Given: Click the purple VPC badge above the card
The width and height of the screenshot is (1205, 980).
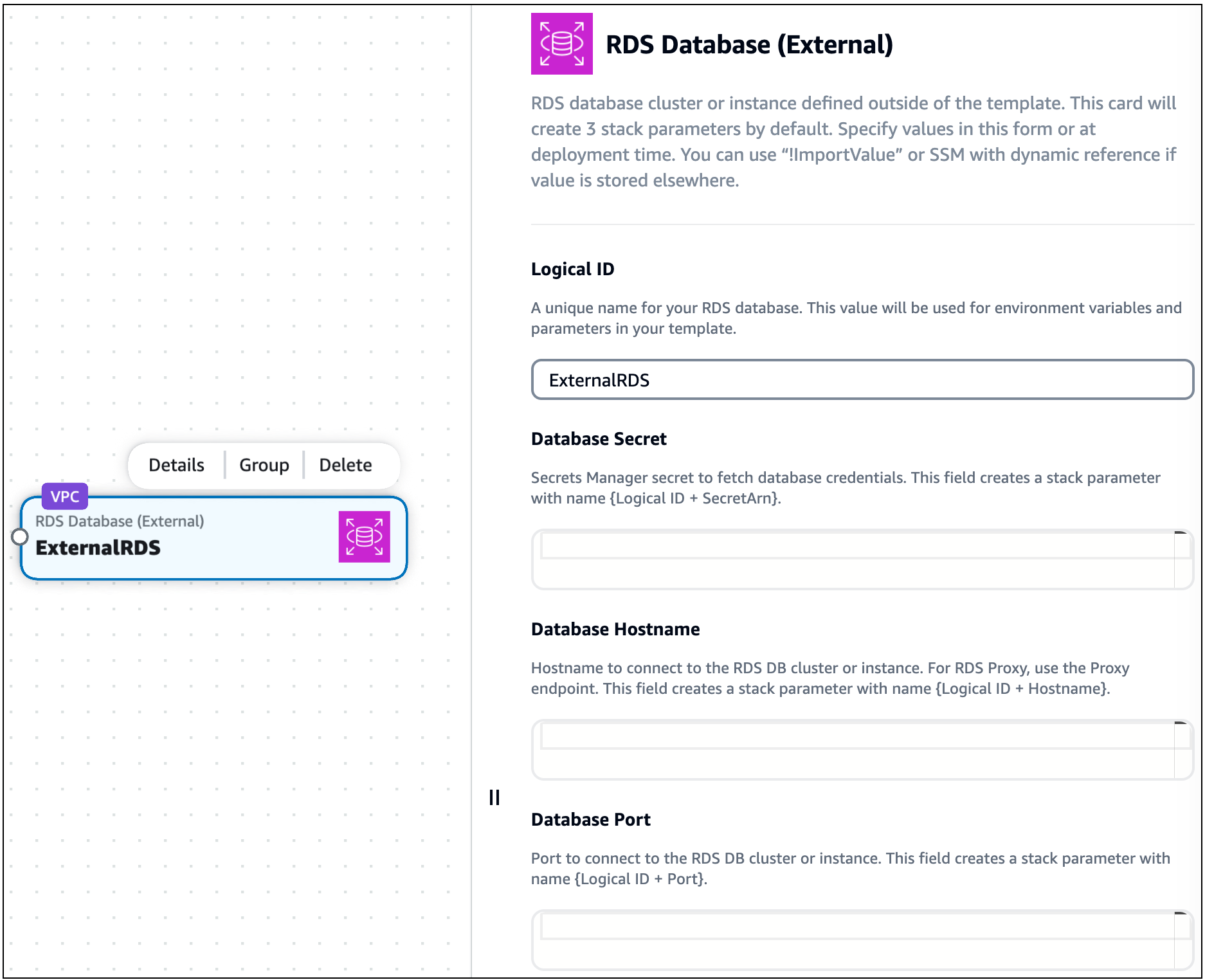Looking at the screenshot, I should coord(64,496).
